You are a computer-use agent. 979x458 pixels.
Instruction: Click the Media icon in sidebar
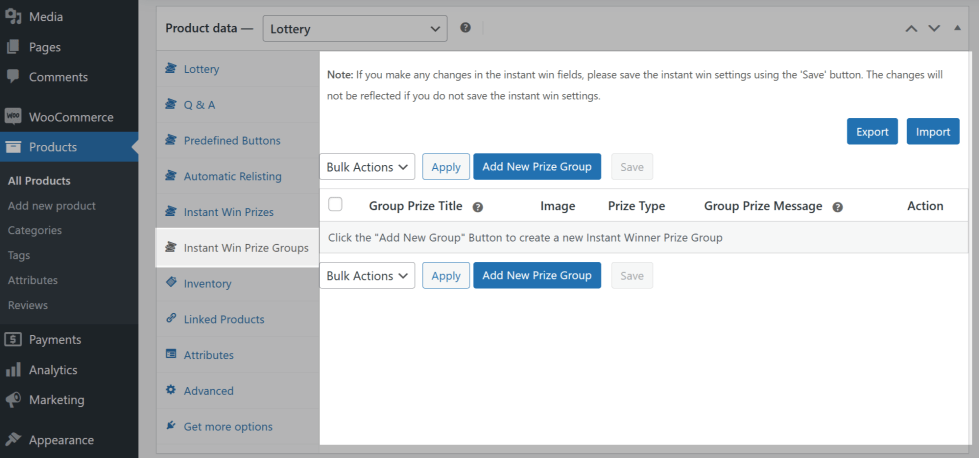tap(13, 17)
